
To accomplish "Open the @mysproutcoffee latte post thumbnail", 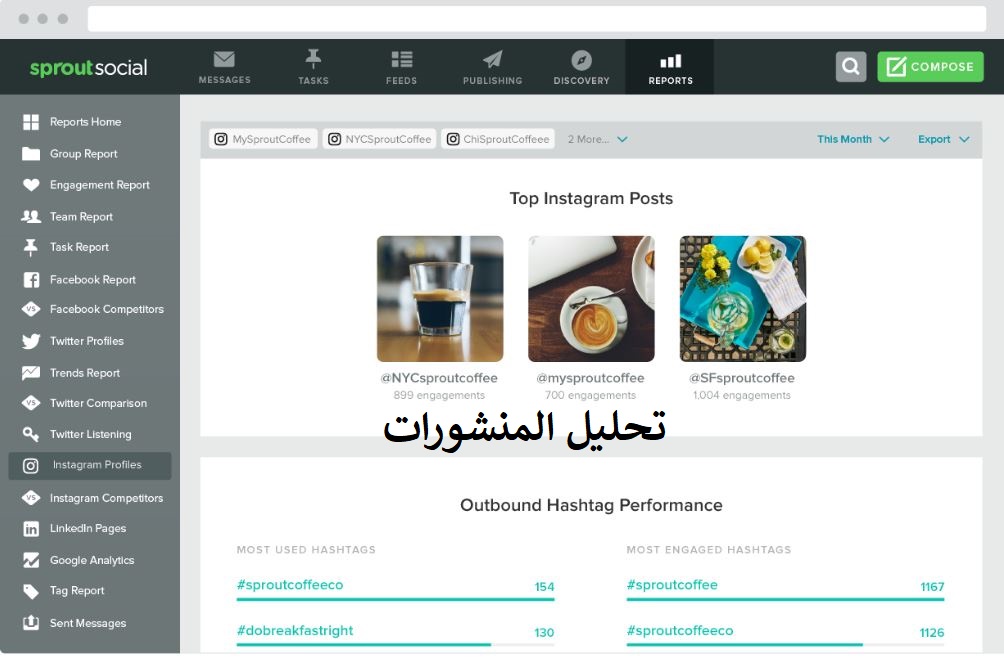I will tap(591, 299).
